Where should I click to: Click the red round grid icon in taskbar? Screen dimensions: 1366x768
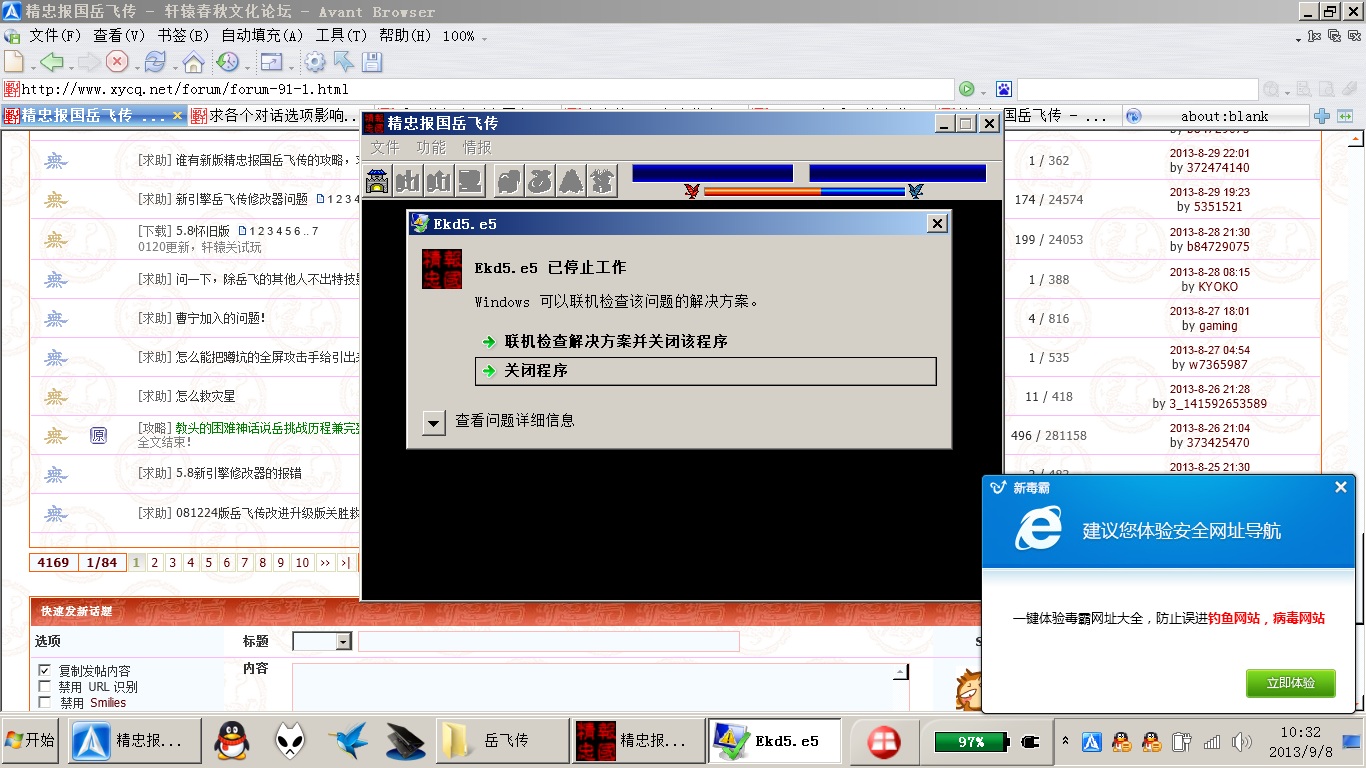884,741
